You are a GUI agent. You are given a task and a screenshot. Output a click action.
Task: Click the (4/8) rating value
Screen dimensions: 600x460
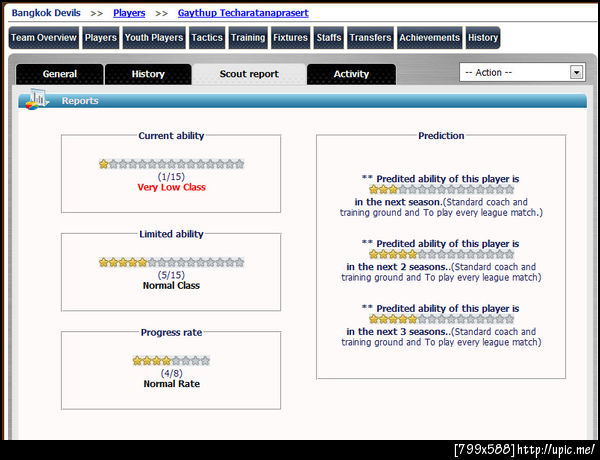pos(171,373)
